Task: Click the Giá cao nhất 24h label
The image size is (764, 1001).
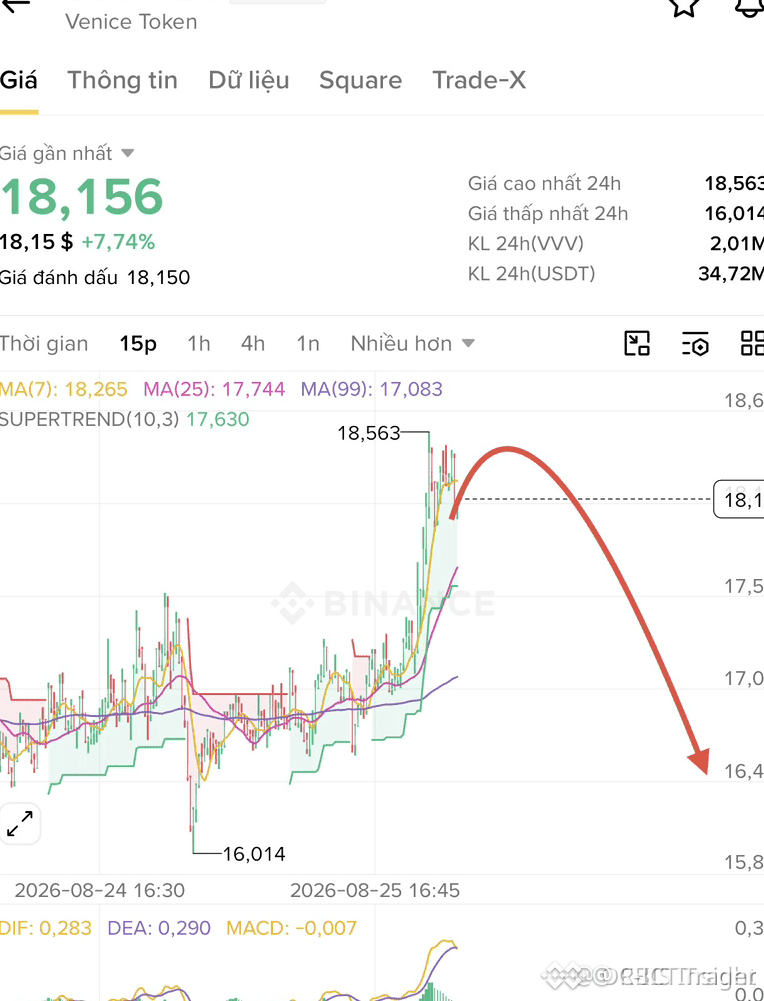Action: (544, 184)
